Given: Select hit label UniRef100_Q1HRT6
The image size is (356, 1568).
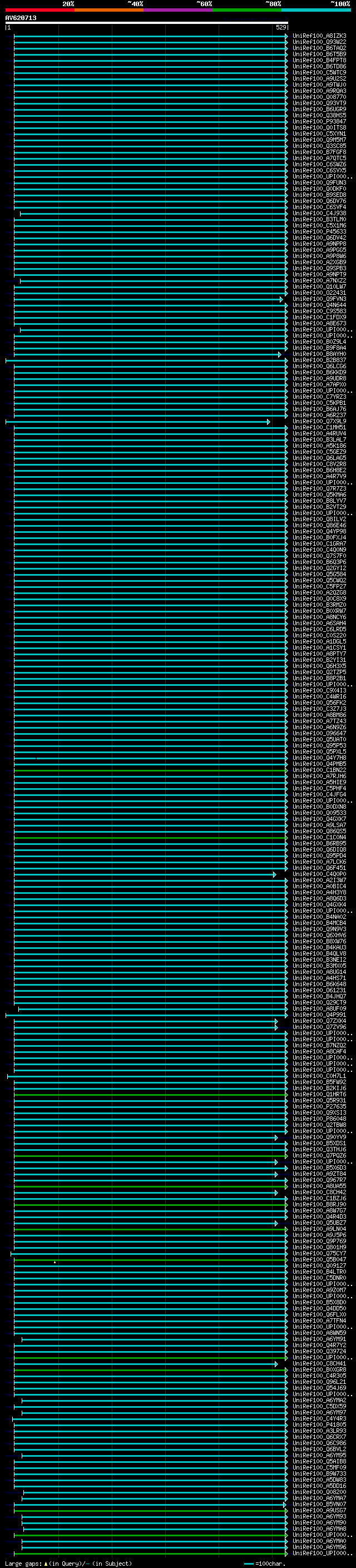Looking at the screenshot, I should 319,1095.
